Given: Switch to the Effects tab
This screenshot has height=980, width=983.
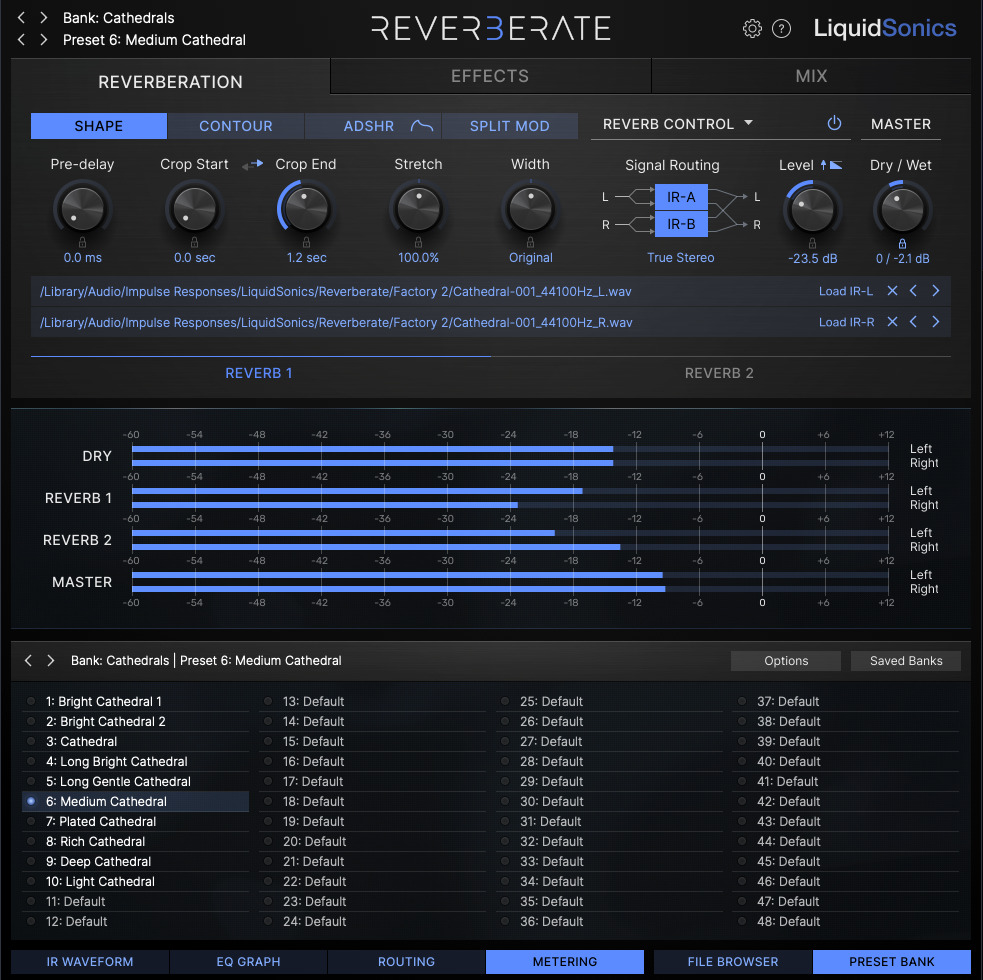Looking at the screenshot, I should tap(490, 76).
